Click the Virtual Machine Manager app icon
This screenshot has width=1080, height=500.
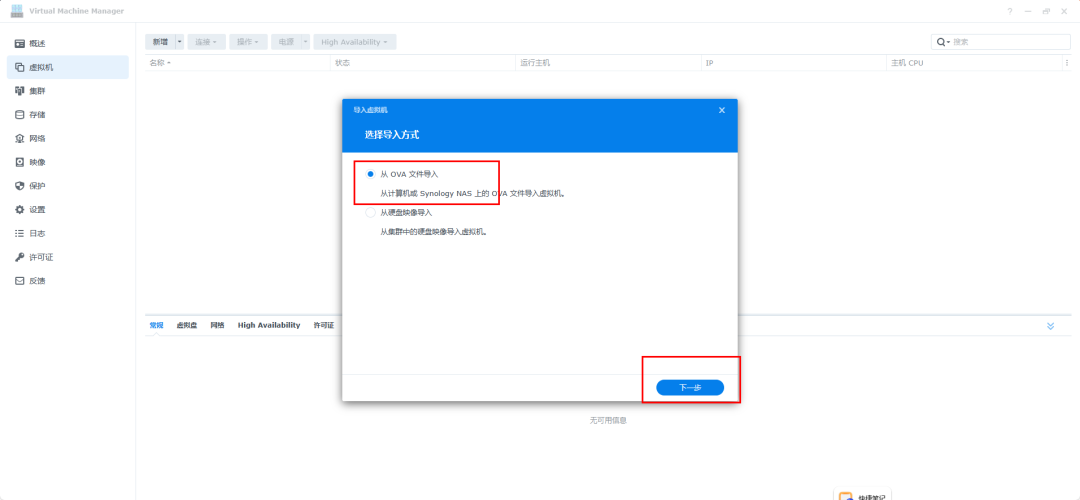[17, 11]
